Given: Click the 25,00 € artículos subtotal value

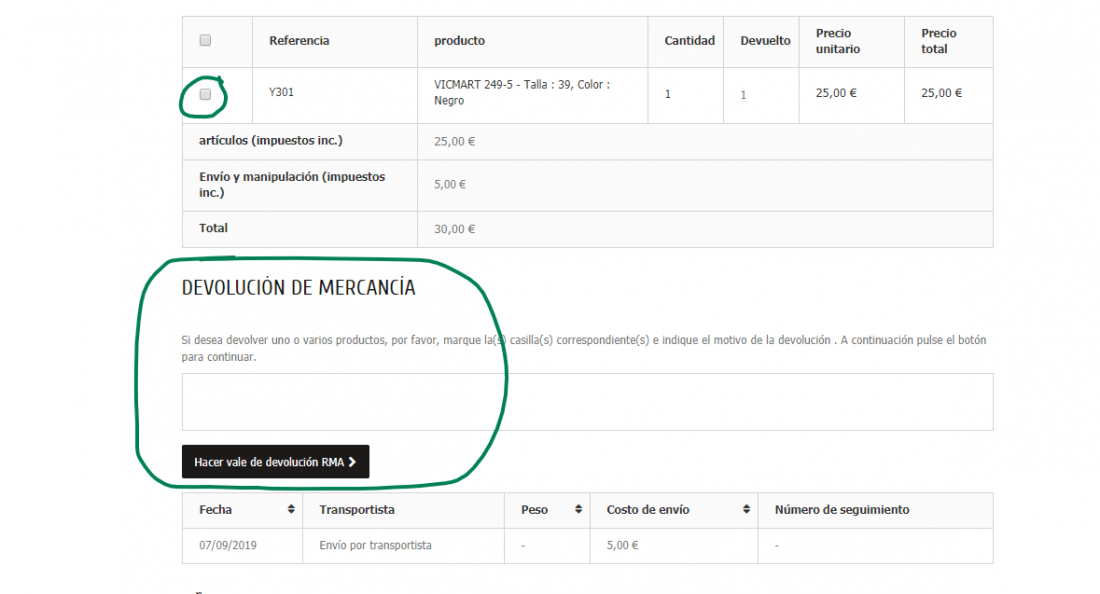Looking at the screenshot, I should 454,141.
